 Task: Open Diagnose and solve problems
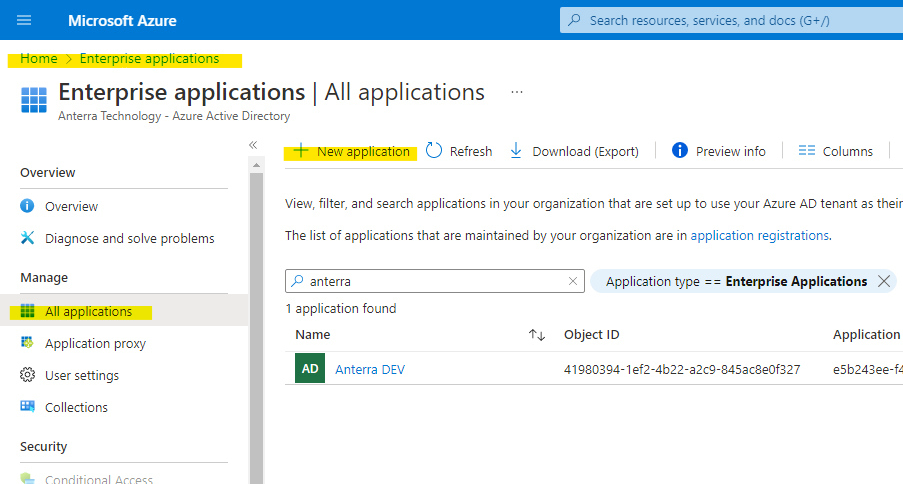pyautogui.click(x=130, y=239)
